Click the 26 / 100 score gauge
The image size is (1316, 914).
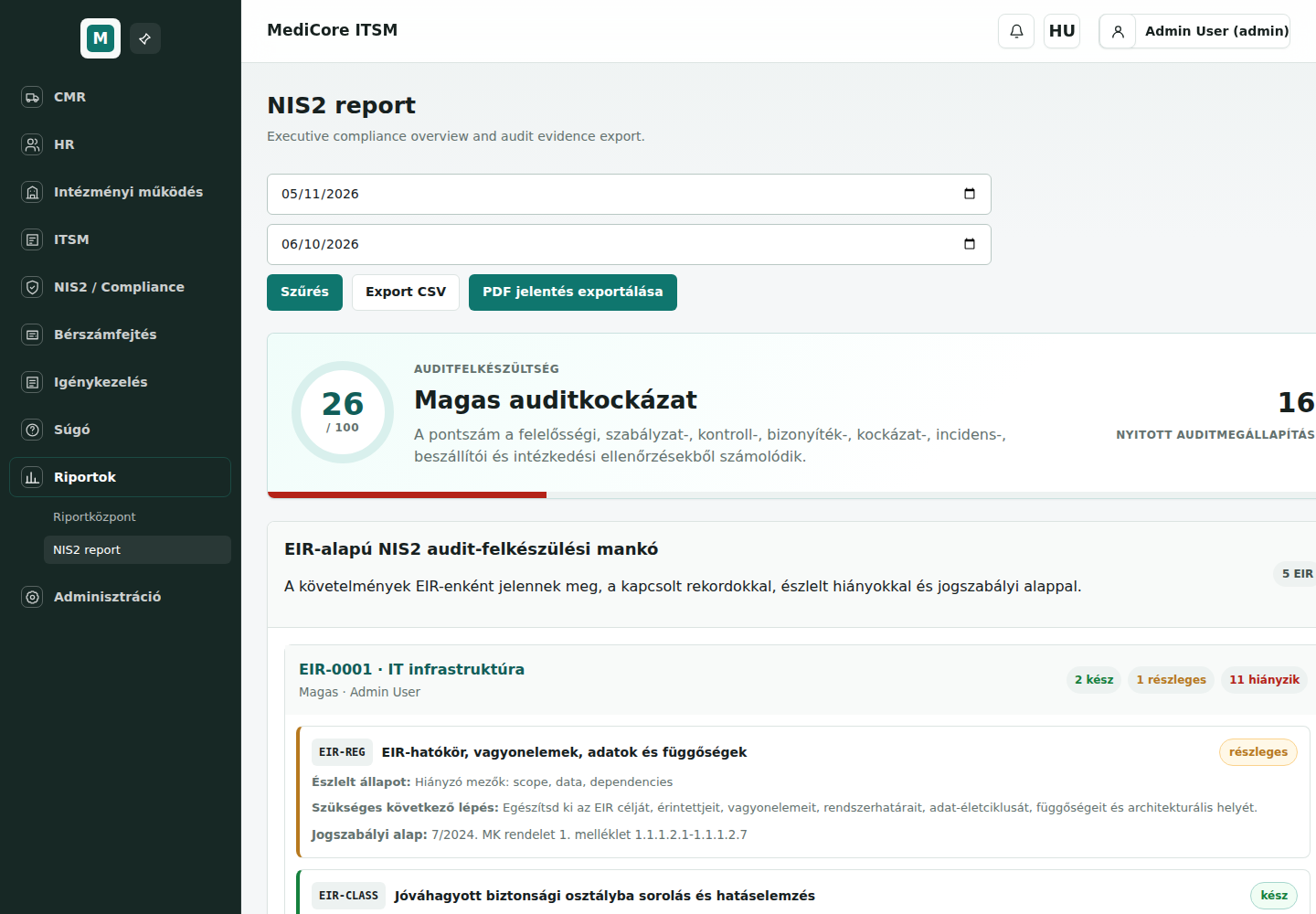point(343,412)
